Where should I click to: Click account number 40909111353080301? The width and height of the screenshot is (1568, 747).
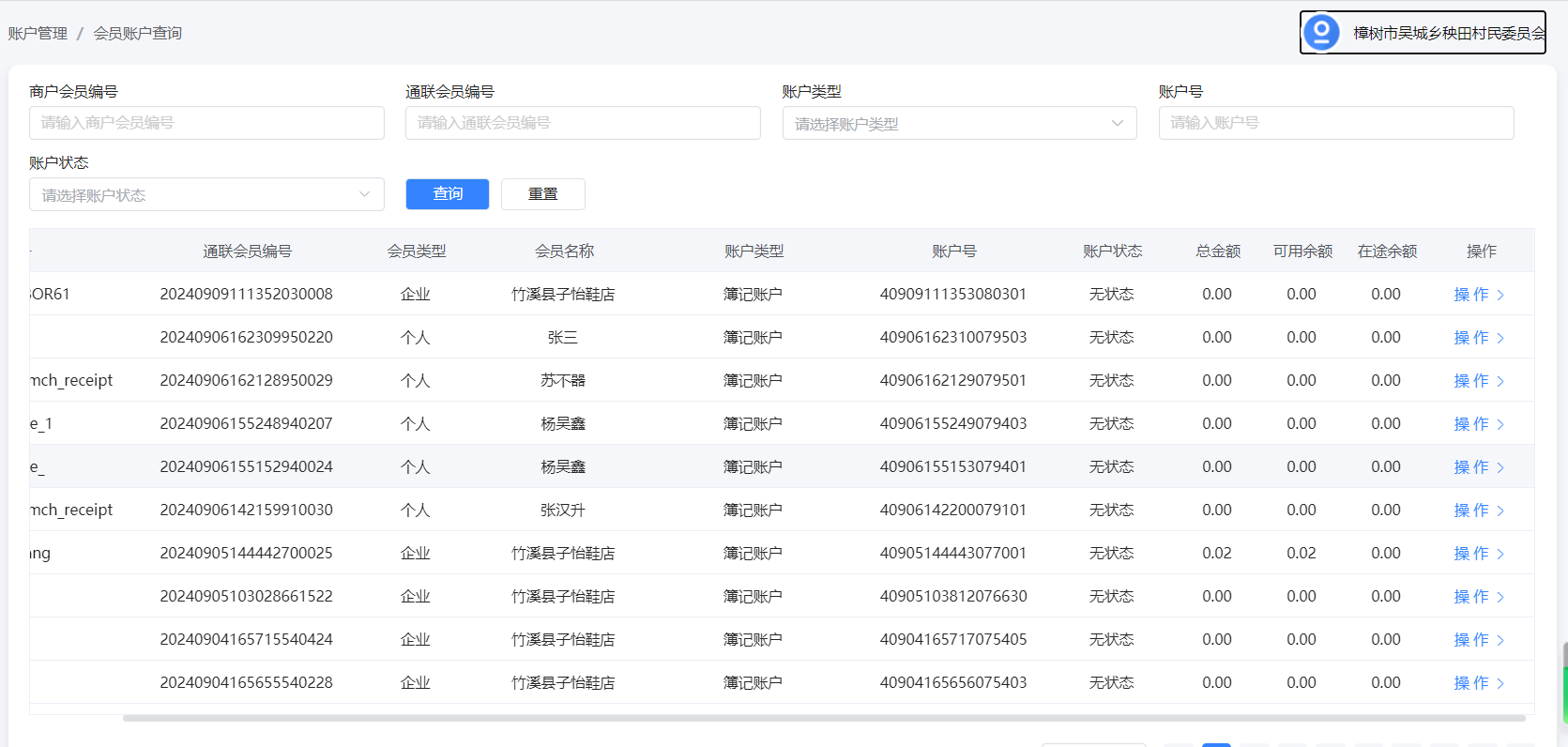pos(953,294)
